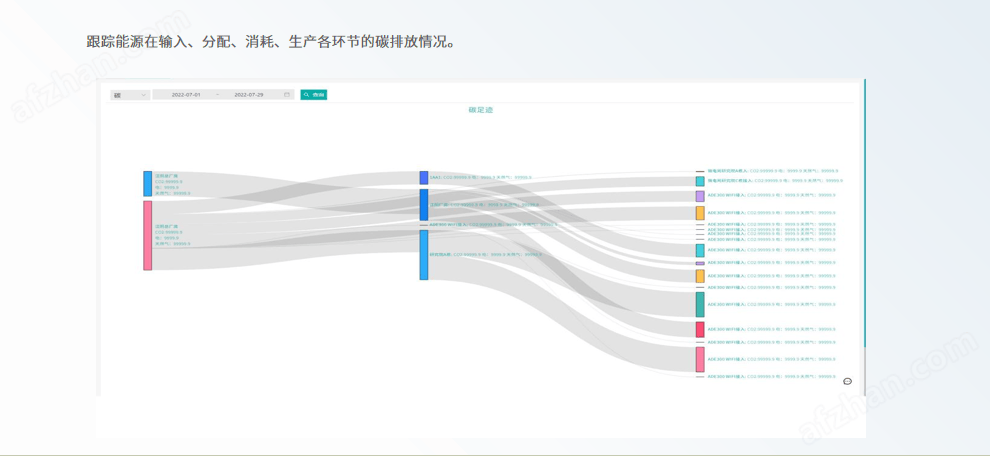
Task: Open the date range calendar icon
Action: [x=287, y=95]
